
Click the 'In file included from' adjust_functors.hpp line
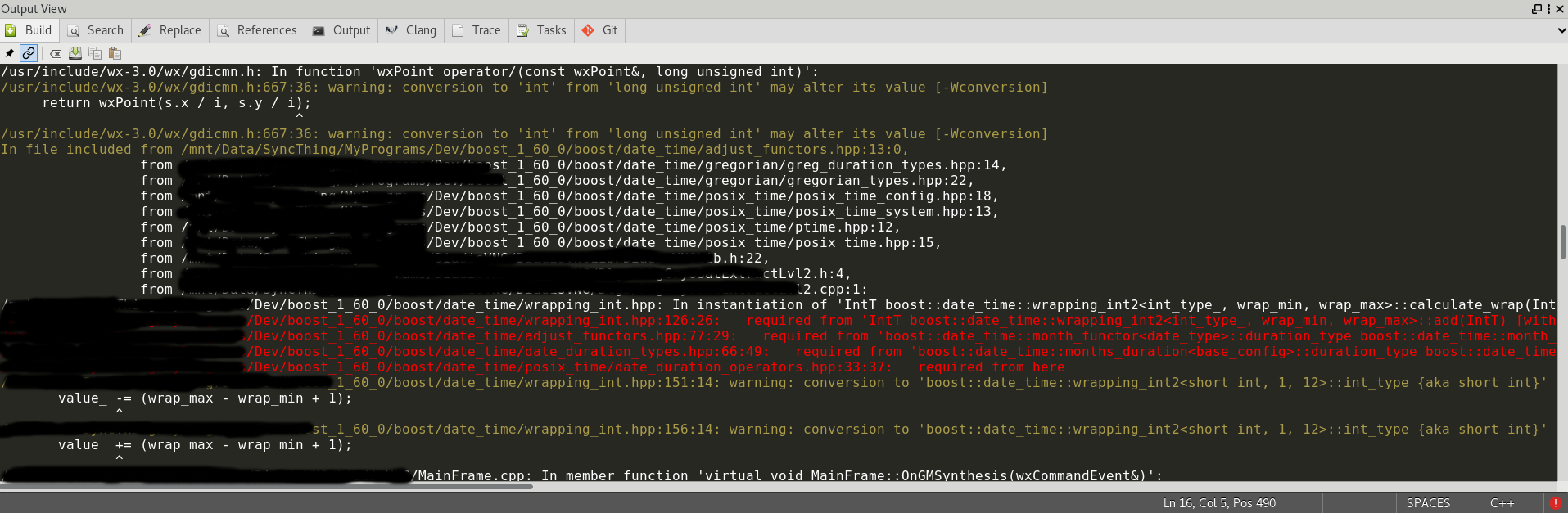454,150
